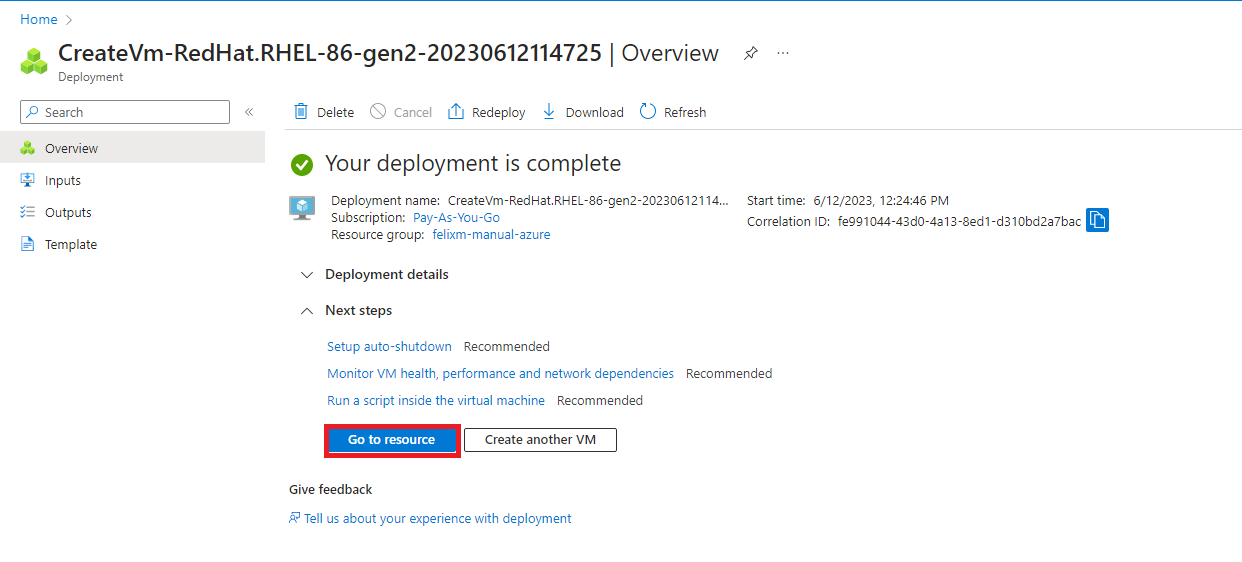Open the more options ellipsis menu
Viewport: 1242px width, 562px height.
point(783,53)
